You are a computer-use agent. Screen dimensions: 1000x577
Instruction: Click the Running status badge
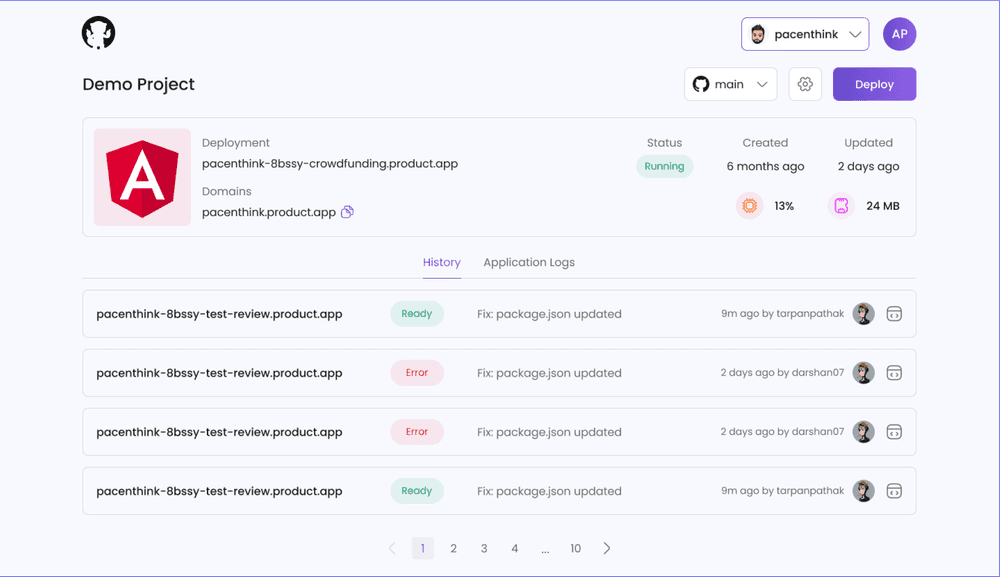pos(664,166)
